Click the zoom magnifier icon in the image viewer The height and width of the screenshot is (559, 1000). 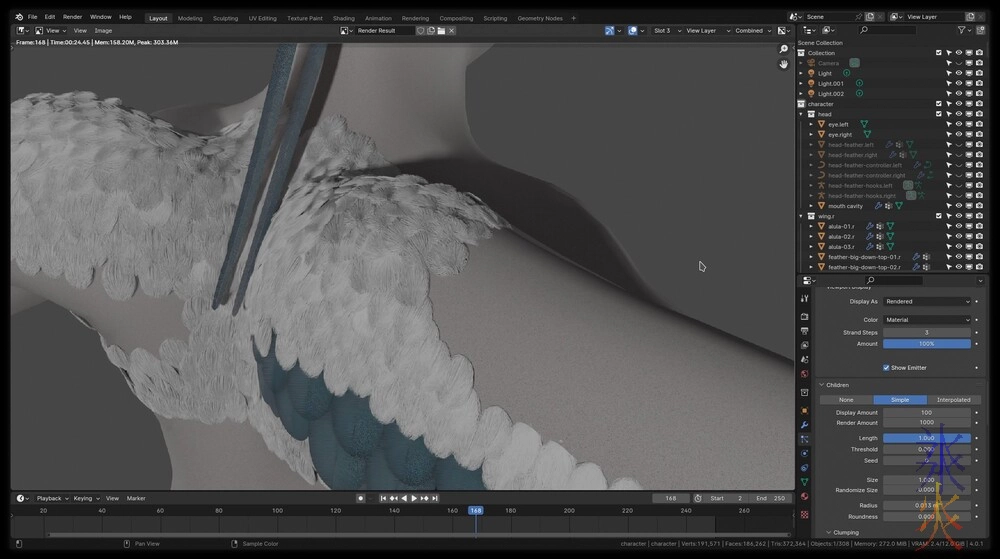pyautogui.click(x=784, y=48)
